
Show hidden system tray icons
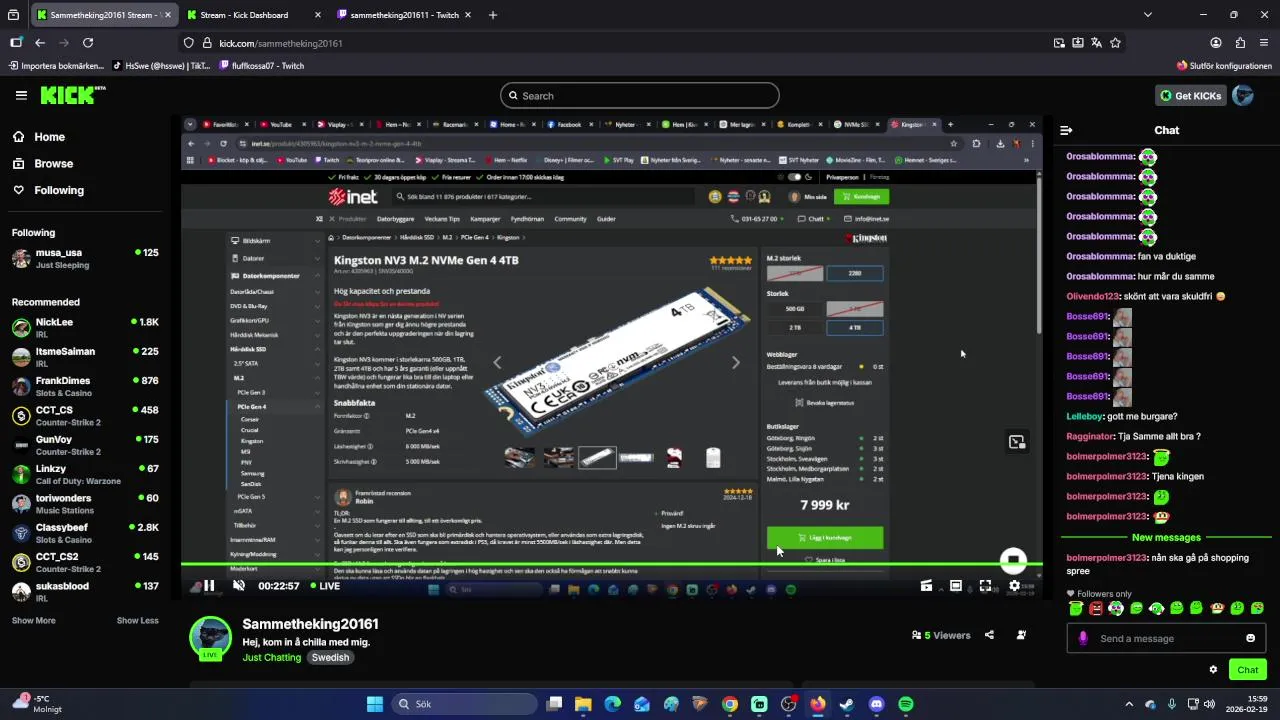(x=1129, y=704)
